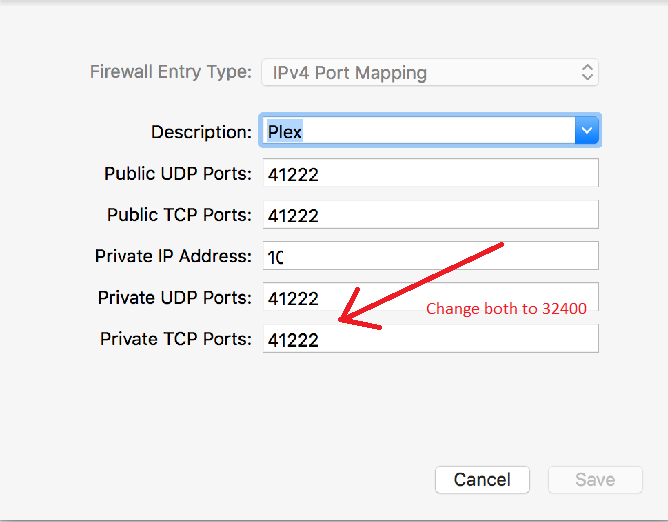This screenshot has height=522, width=668.
Task: Click the "Public TCP Ports:" label
Action: [x=179, y=215]
